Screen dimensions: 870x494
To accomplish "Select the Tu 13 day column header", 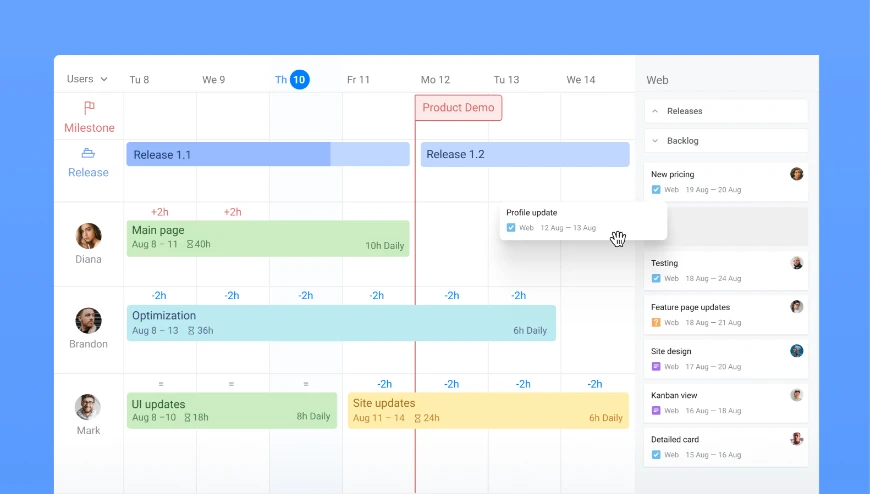I will click(x=507, y=80).
